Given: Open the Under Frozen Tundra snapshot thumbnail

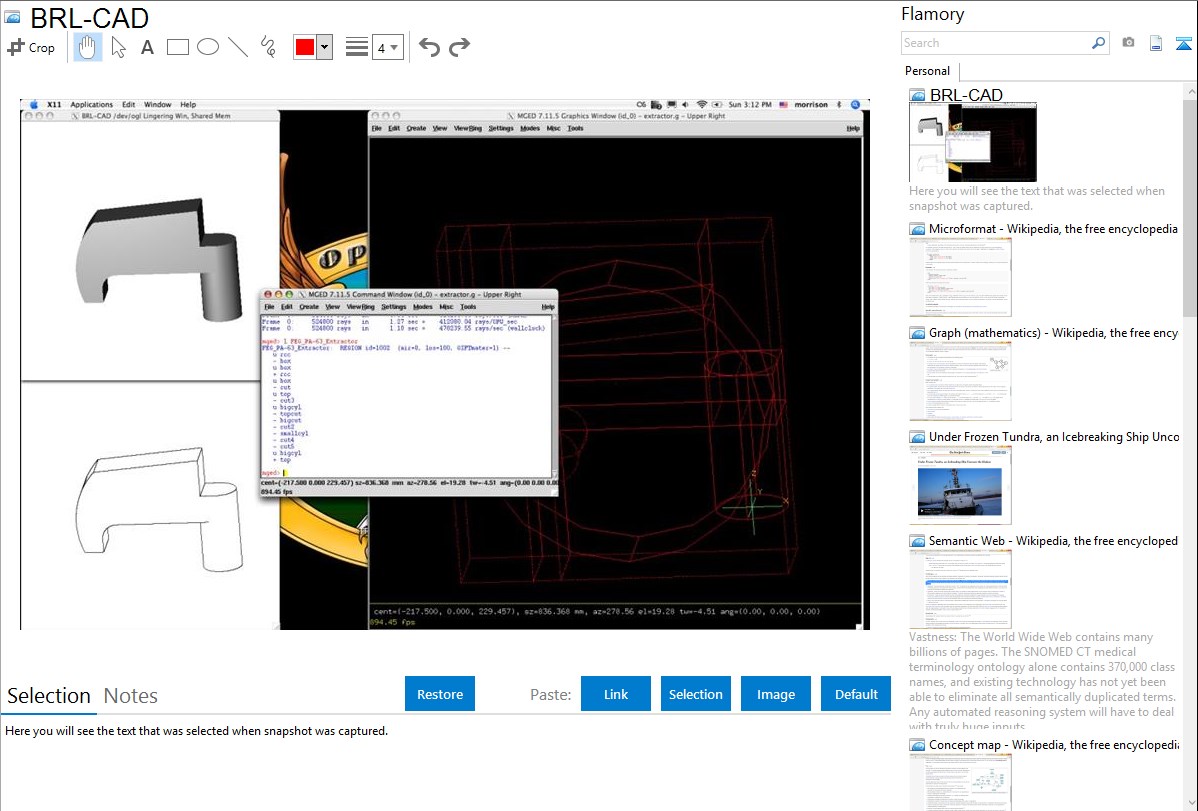Looking at the screenshot, I should [960, 485].
